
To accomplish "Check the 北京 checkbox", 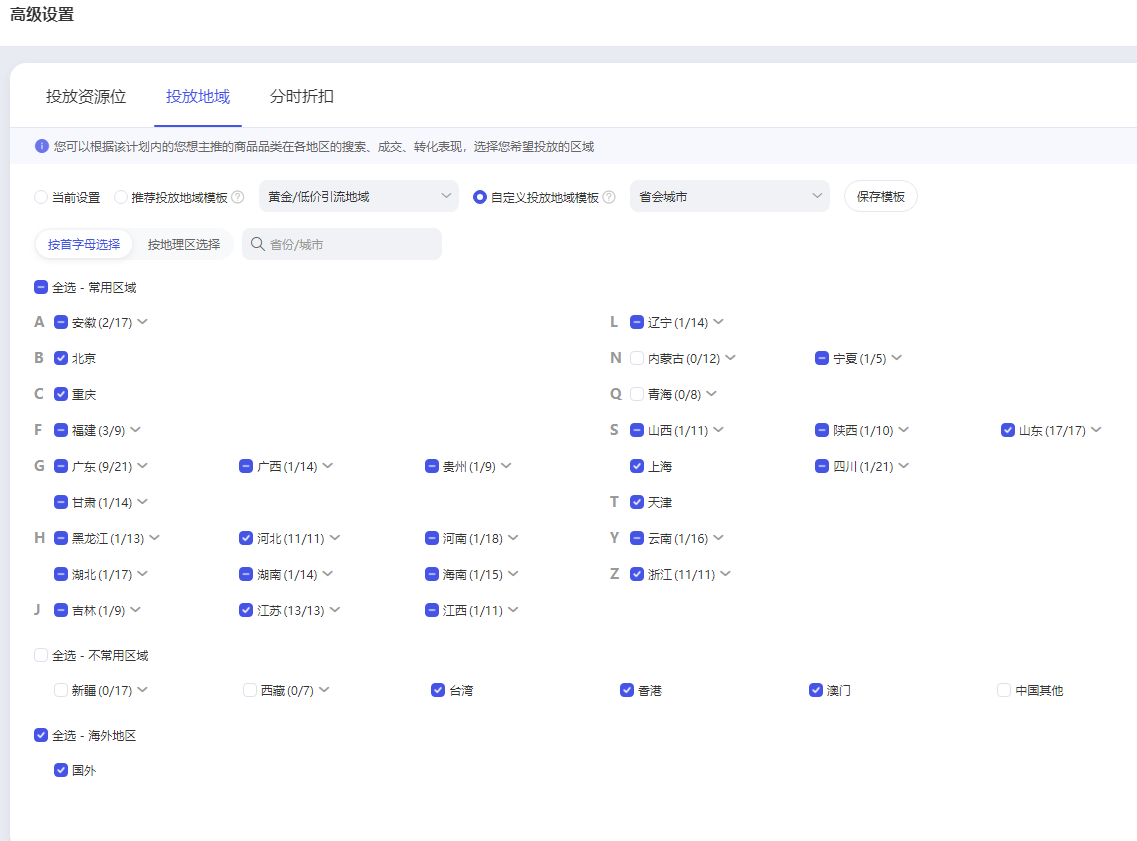I will click(61, 358).
